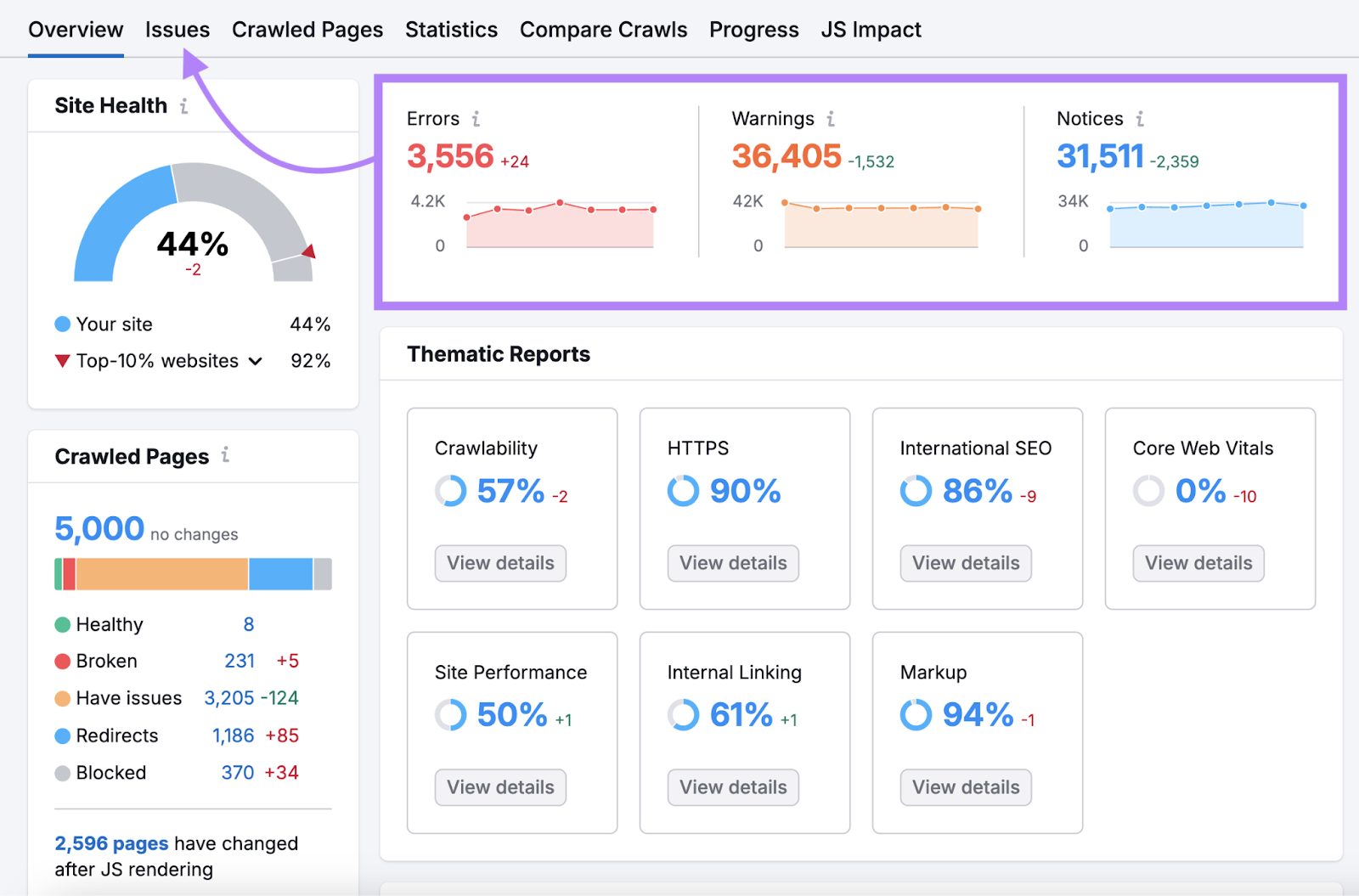The width and height of the screenshot is (1359, 896).
Task: Select the Crawlability donut chart
Action: [450, 491]
